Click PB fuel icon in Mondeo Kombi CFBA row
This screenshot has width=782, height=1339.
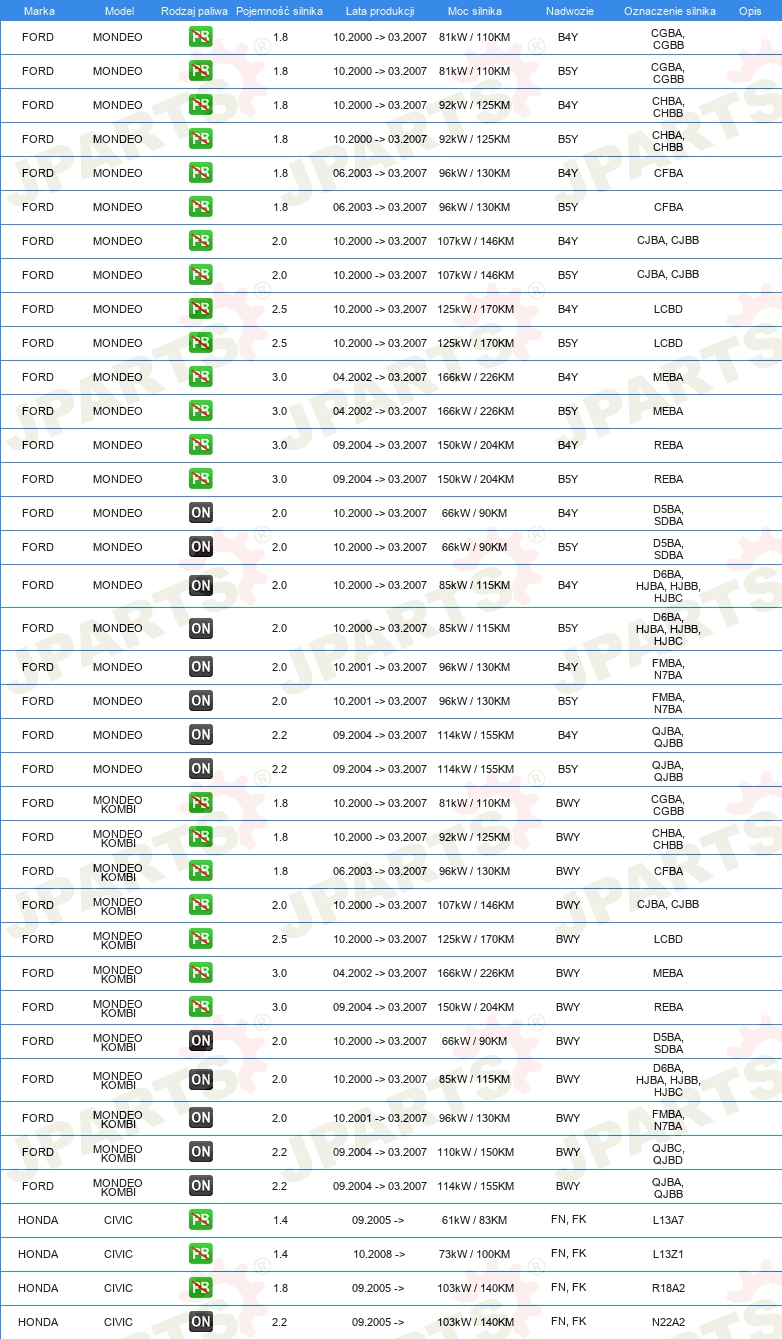(x=201, y=872)
